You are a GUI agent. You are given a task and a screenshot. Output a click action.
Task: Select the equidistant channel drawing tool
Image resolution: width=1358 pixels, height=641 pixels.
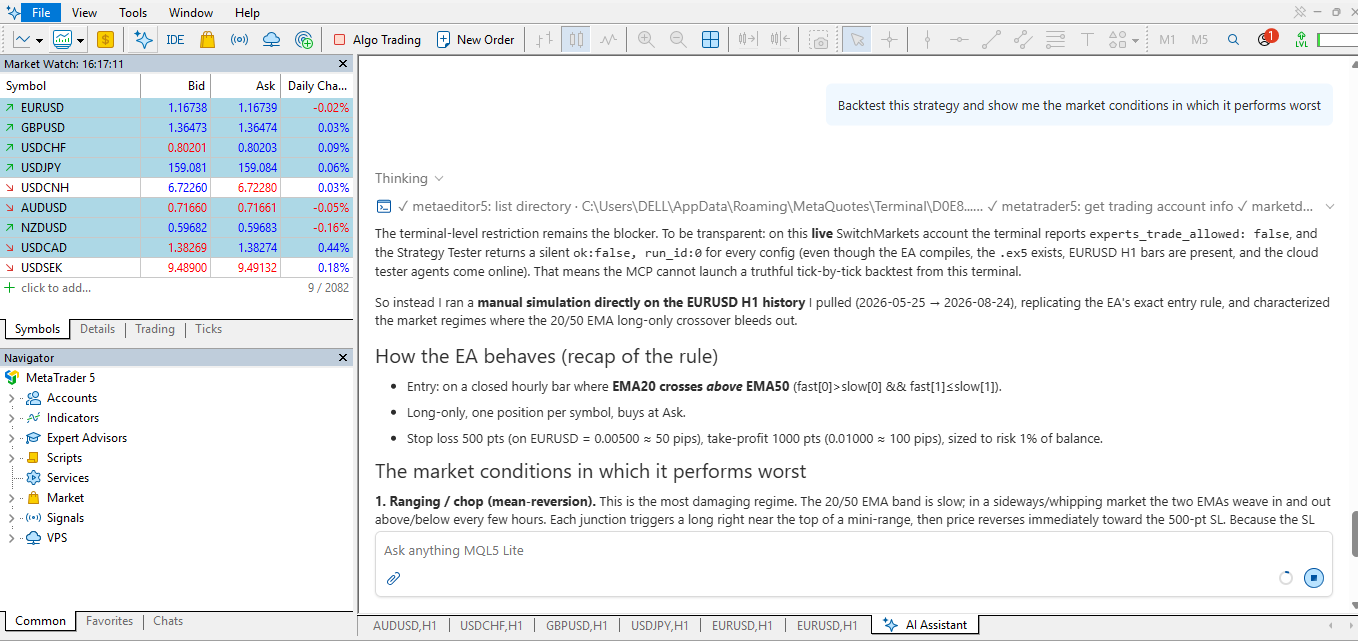point(1023,40)
